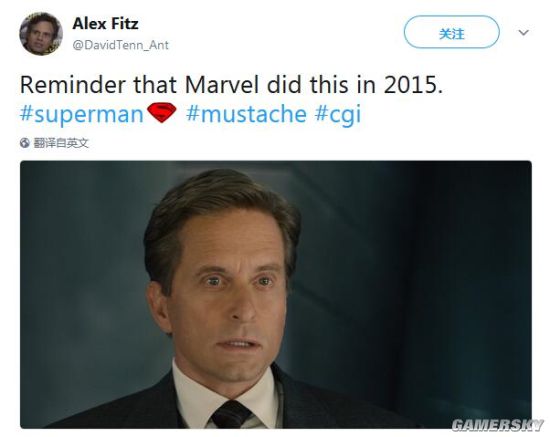550x437 pixels.
Task: Click the globe translation icon
Action: pyautogui.click(x=25, y=143)
